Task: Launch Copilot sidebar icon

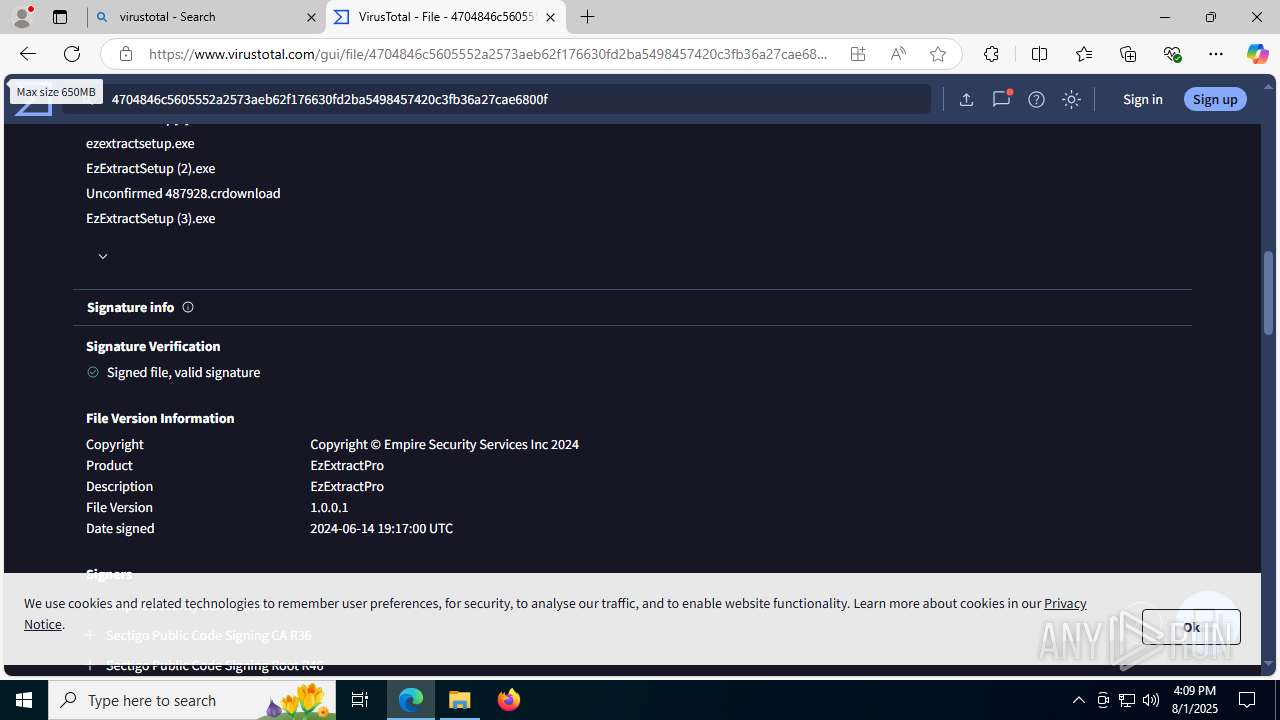Action: click(1257, 54)
